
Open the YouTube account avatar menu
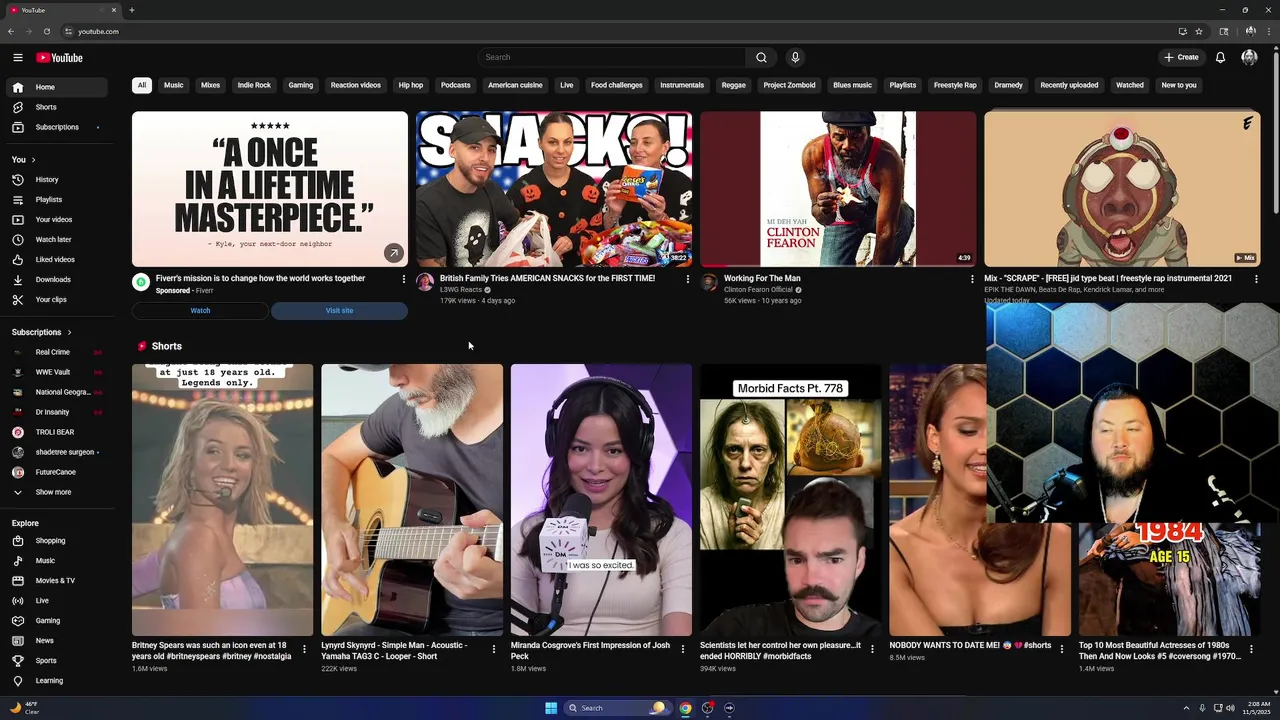[x=1249, y=57]
